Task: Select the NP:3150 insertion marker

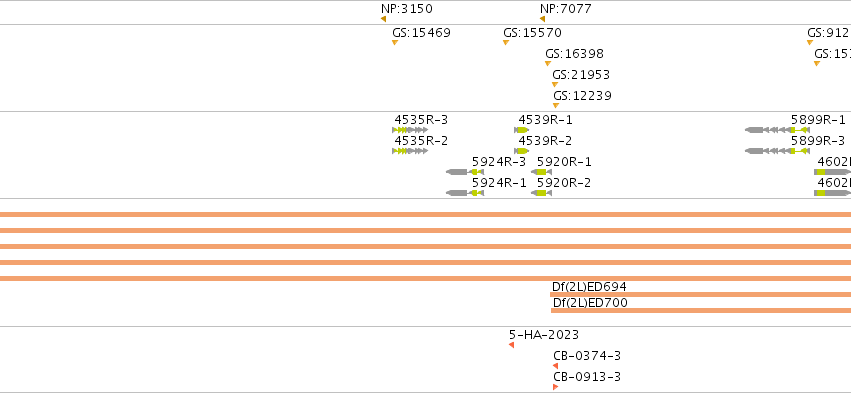Action: click(x=383, y=19)
